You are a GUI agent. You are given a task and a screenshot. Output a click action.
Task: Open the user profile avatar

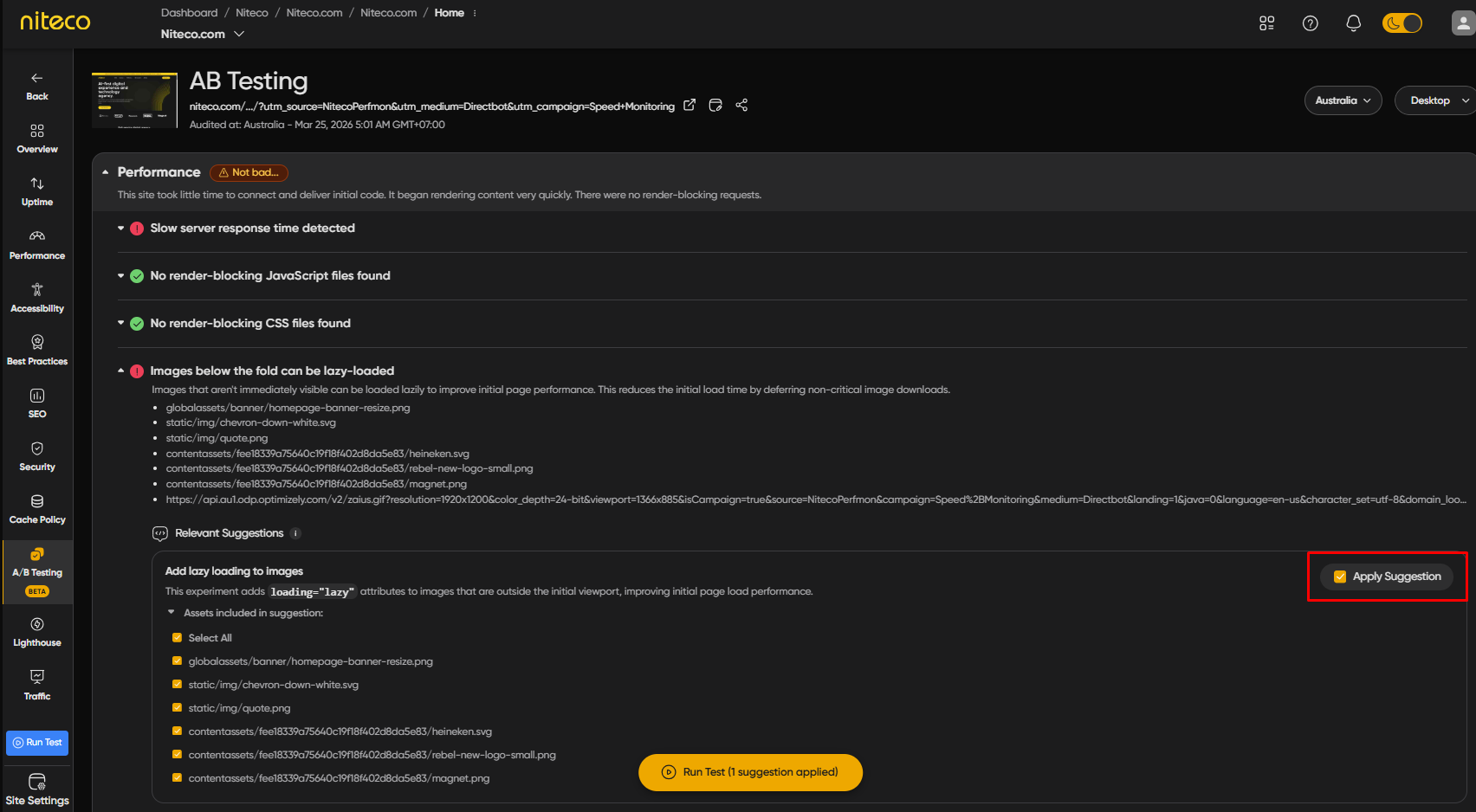click(1463, 23)
